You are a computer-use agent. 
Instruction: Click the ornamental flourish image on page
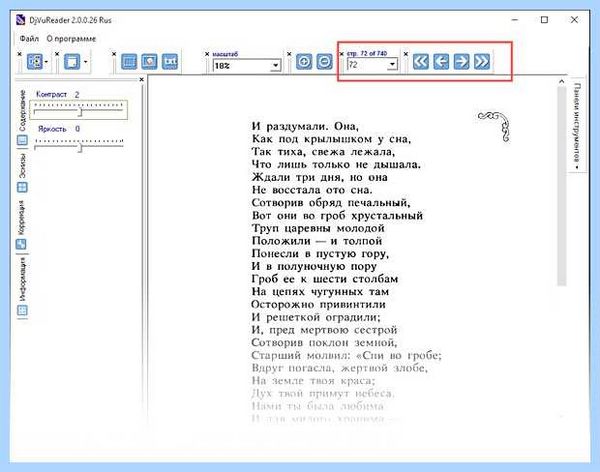coord(494,126)
